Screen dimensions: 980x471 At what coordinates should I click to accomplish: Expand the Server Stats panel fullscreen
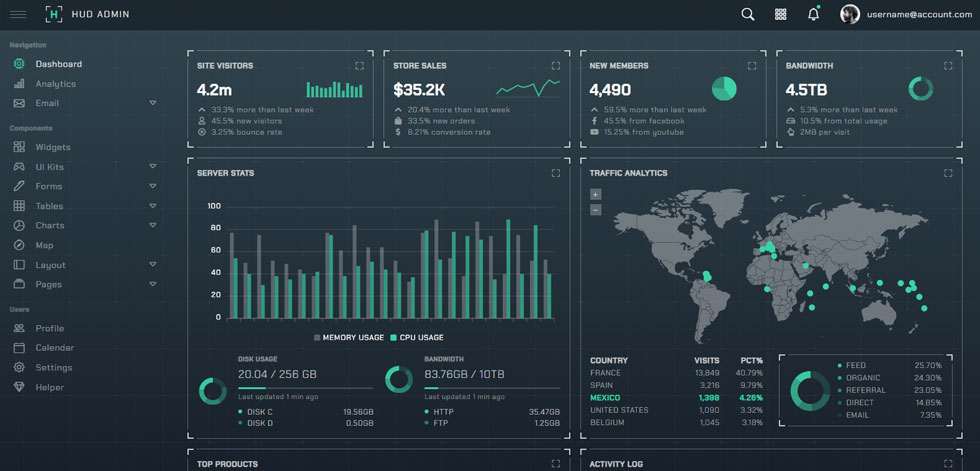click(556, 173)
